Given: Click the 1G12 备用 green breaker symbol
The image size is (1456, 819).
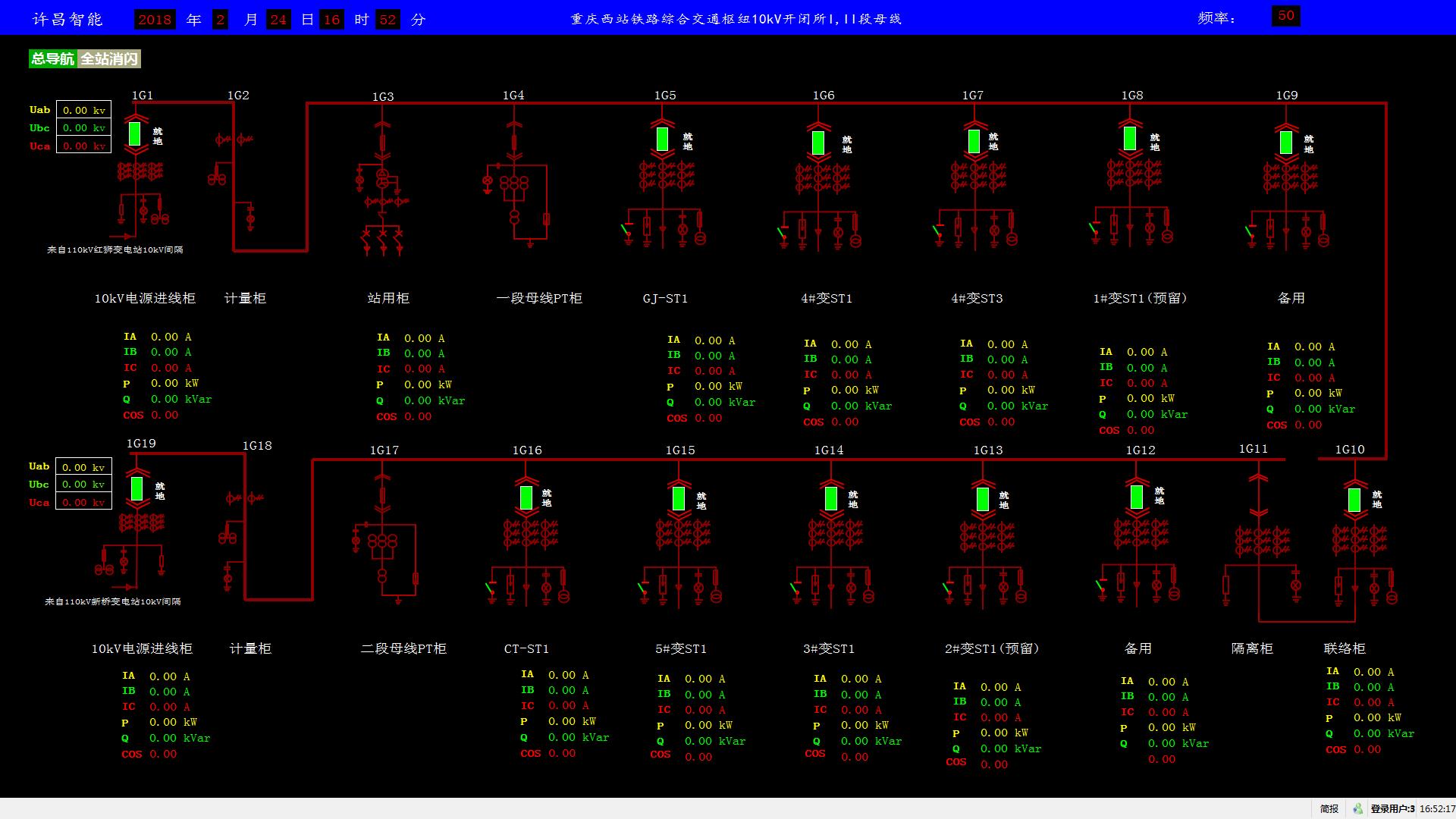Looking at the screenshot, I should click(x=1136, y=497).
